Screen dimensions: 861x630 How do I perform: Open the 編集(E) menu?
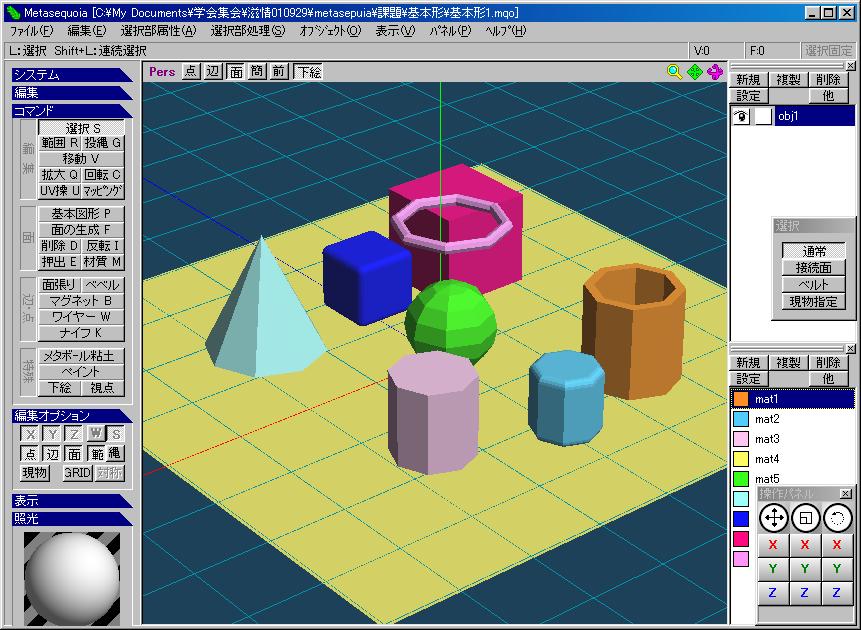tap(87, 31)
